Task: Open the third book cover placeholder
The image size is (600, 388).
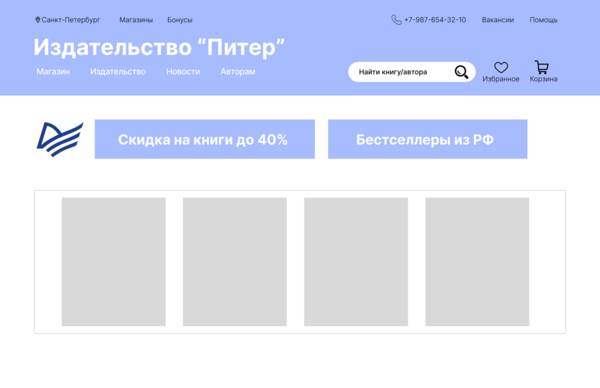Action: coord(356,262)
